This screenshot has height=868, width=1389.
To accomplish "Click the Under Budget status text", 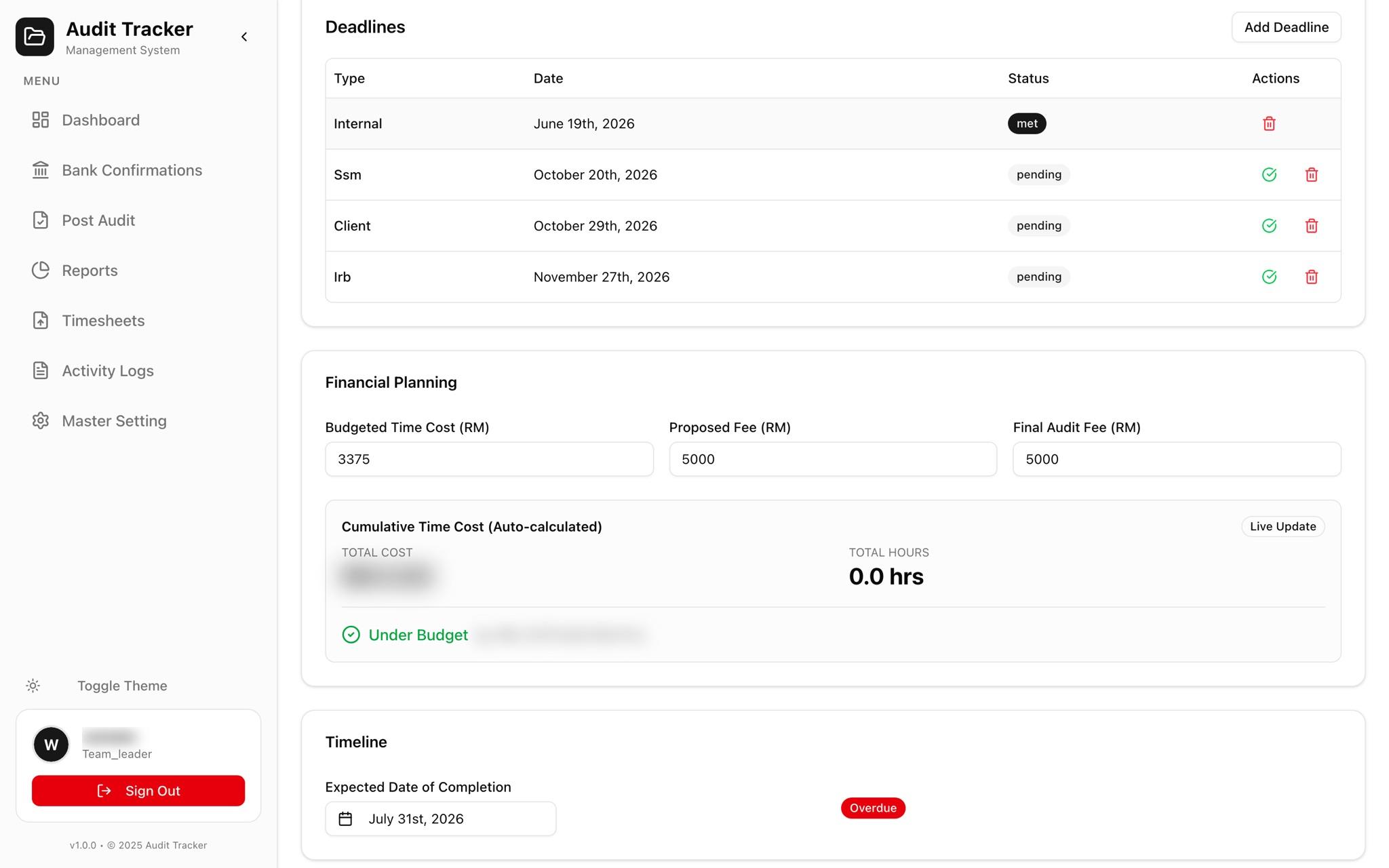I will tap(418, 635).
